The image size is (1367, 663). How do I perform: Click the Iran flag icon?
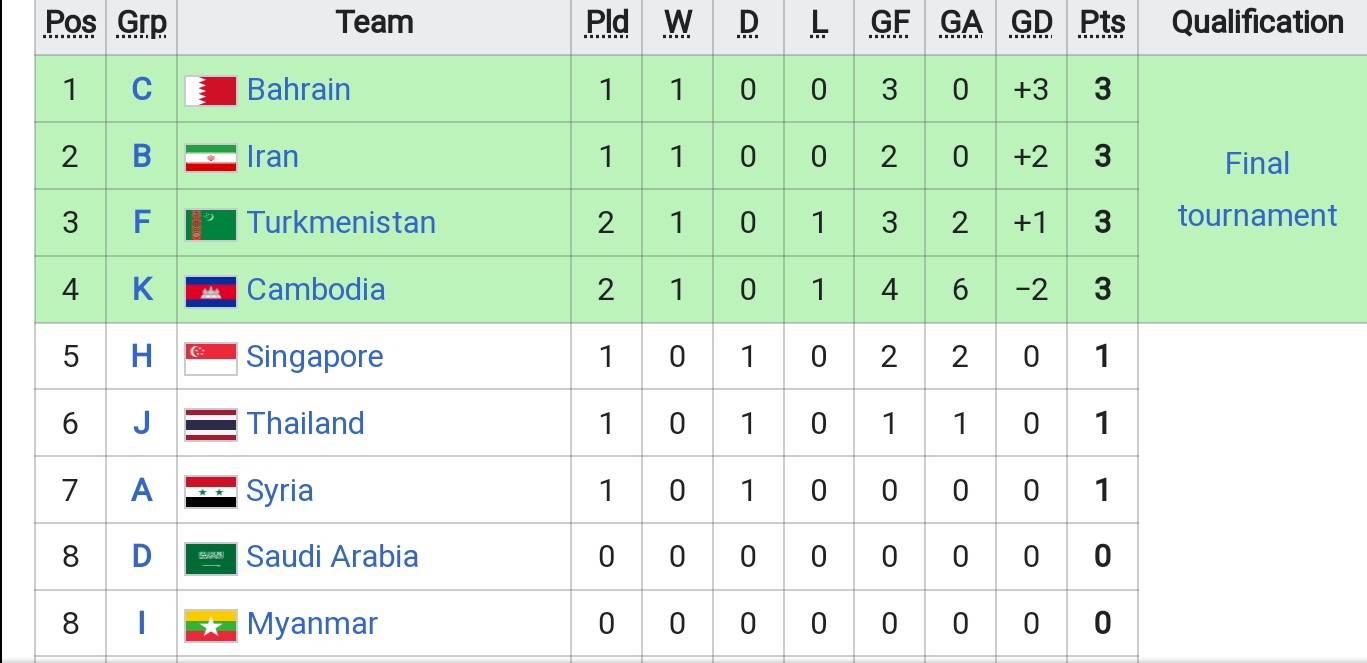tap(211, 157)
